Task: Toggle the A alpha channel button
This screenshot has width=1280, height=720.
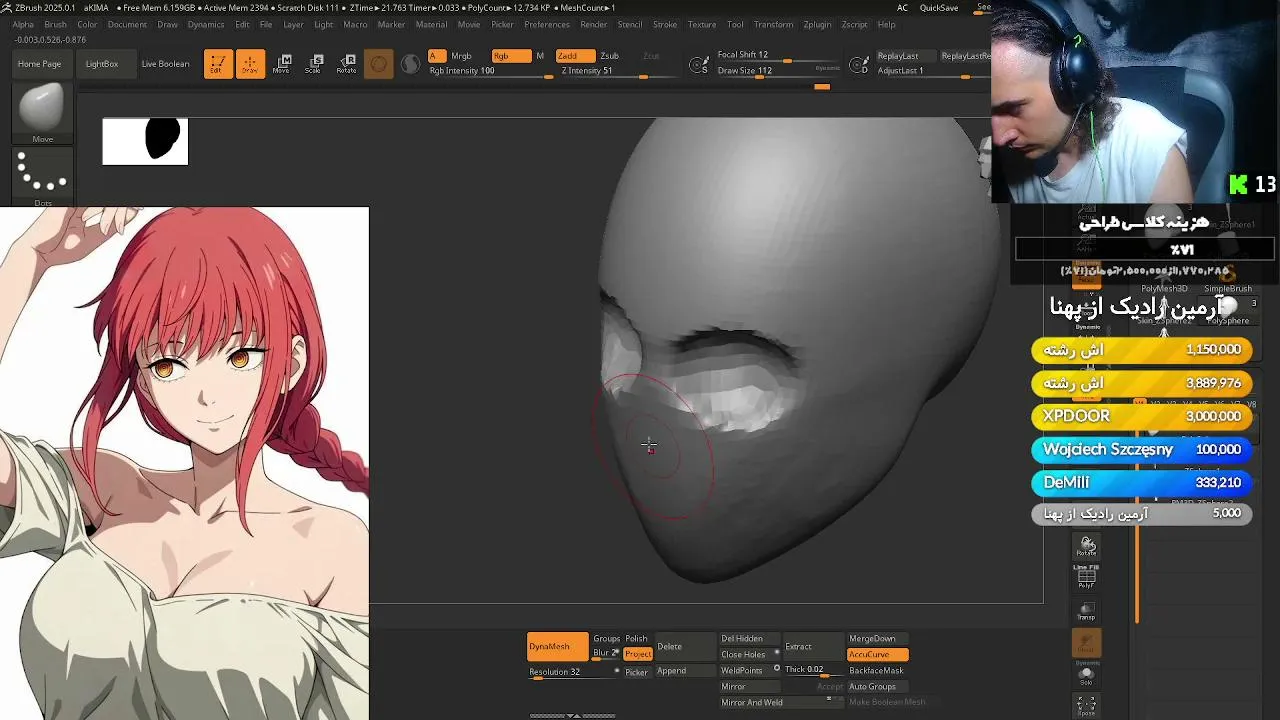Action: [x=436, y=56]
